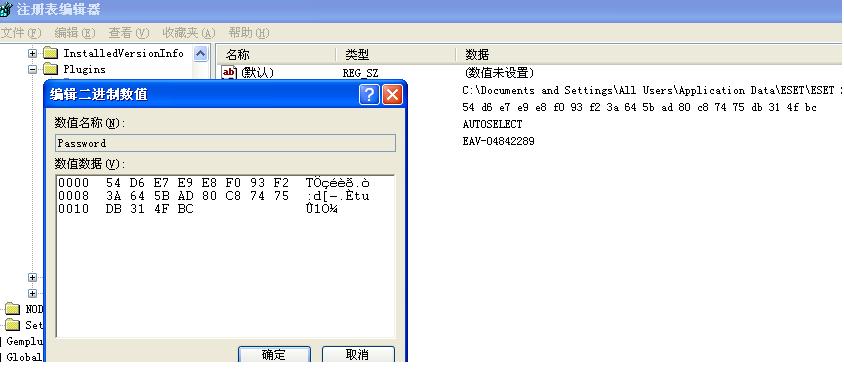Click the dialog help question-mark button
Viewport: 844px width, 381px height.
(369, 95)
